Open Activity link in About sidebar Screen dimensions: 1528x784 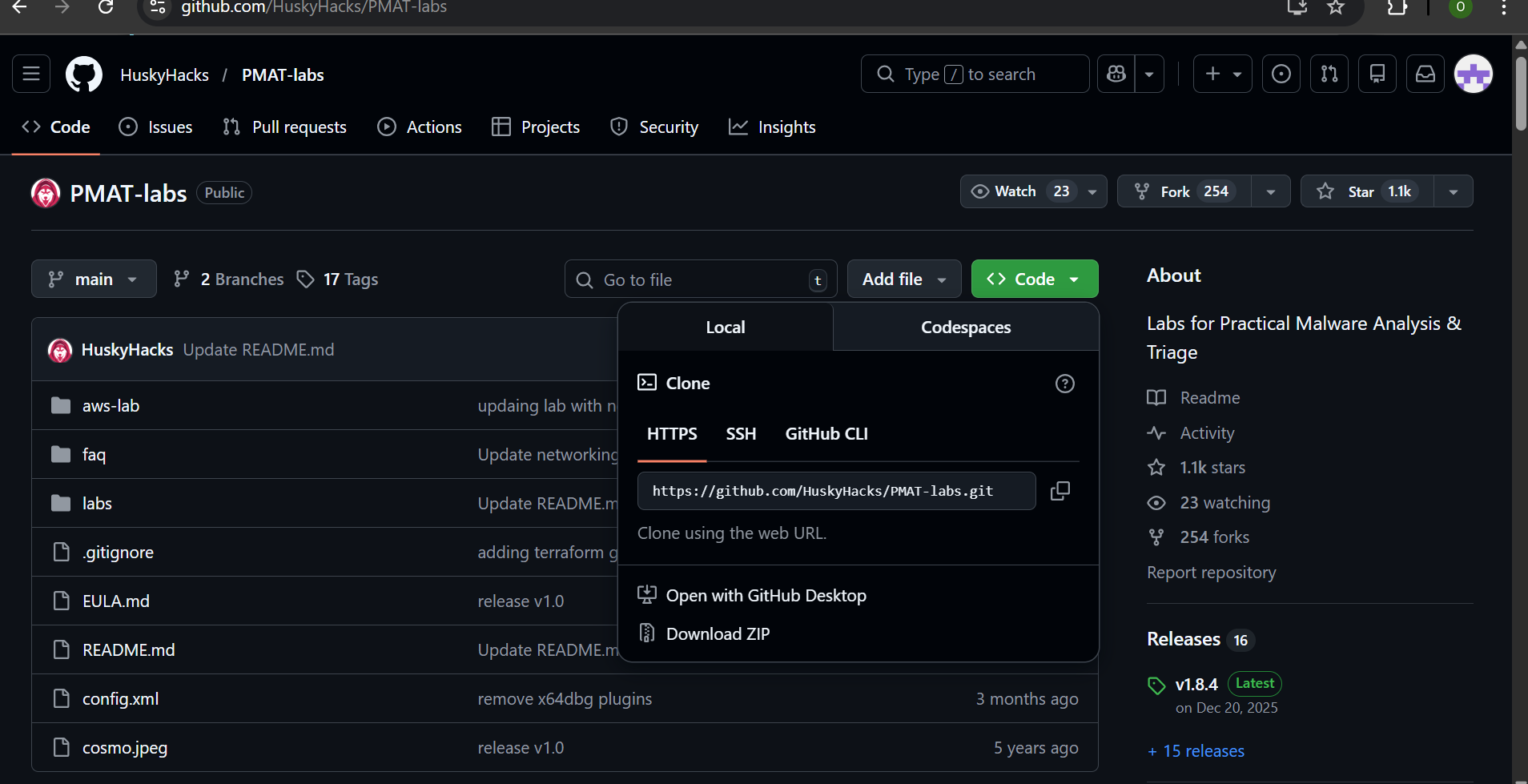click(1208, 433)
